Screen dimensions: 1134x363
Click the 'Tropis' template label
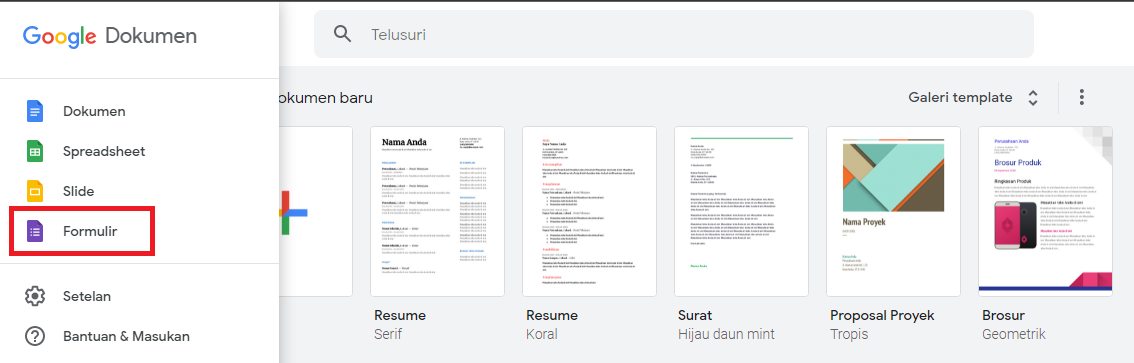click(849, 334)
